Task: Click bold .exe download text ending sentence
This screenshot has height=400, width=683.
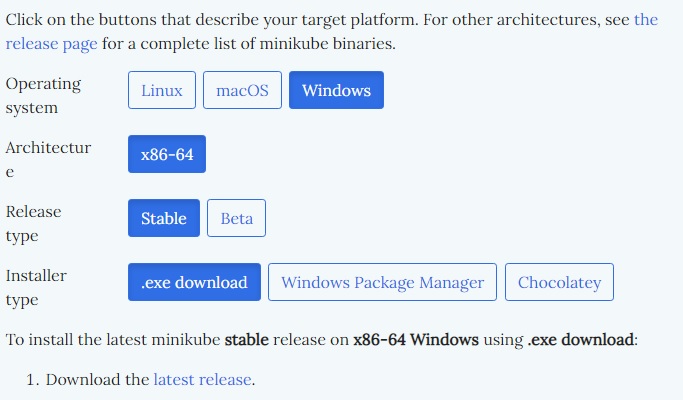Action: (580, 340)
